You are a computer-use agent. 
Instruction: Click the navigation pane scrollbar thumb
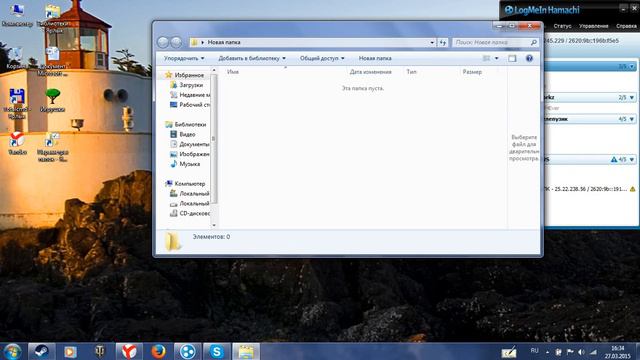pyautogui.click(x=214, y=138)
